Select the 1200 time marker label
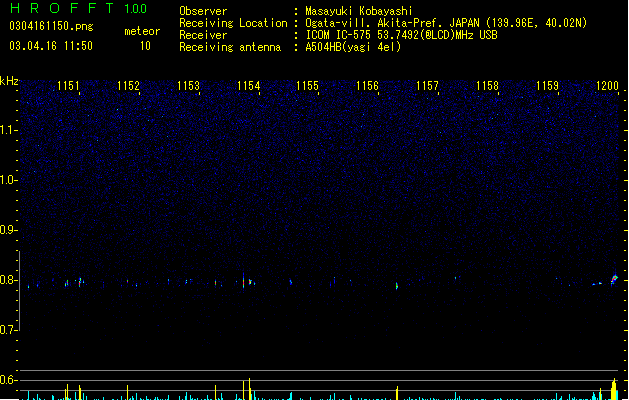 click(607, 85)
